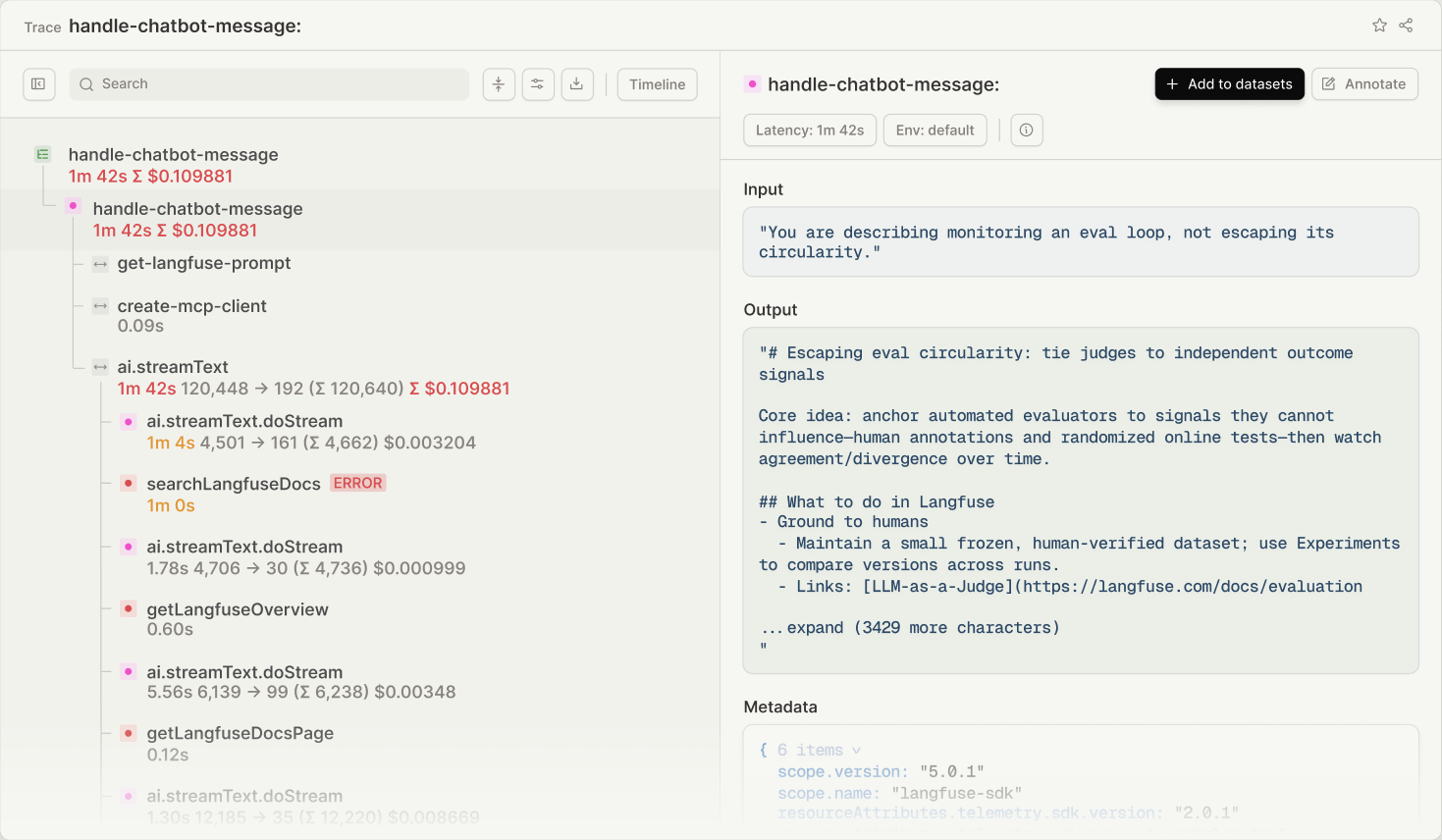Open the Annotate panel
The image size is (1442, 840).
tap(1364, 83)
